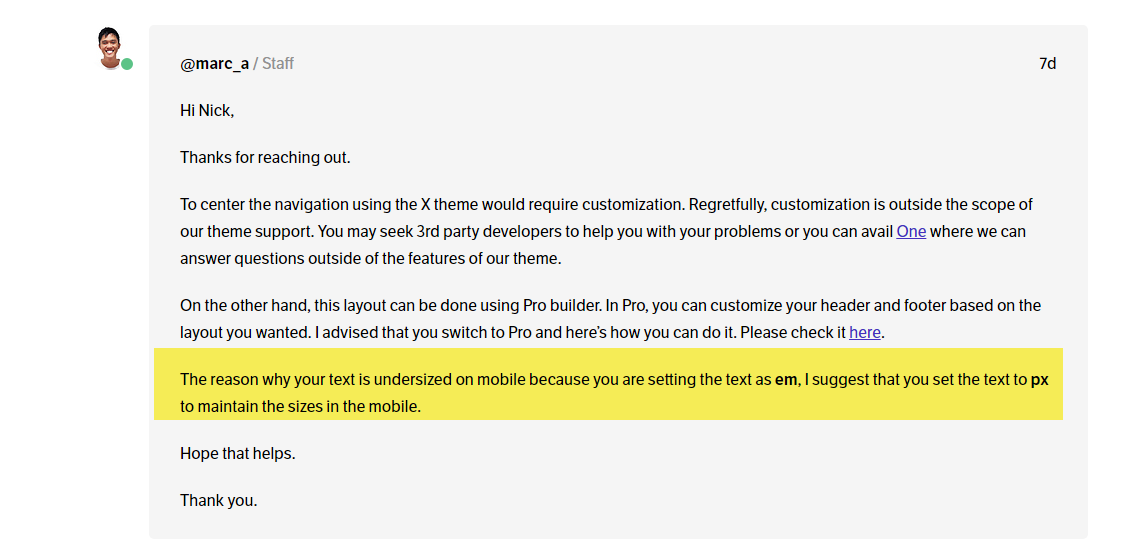Click the yellow highlighted paragraph
The width and height of the screenshot is (1144, 553).
608,384
